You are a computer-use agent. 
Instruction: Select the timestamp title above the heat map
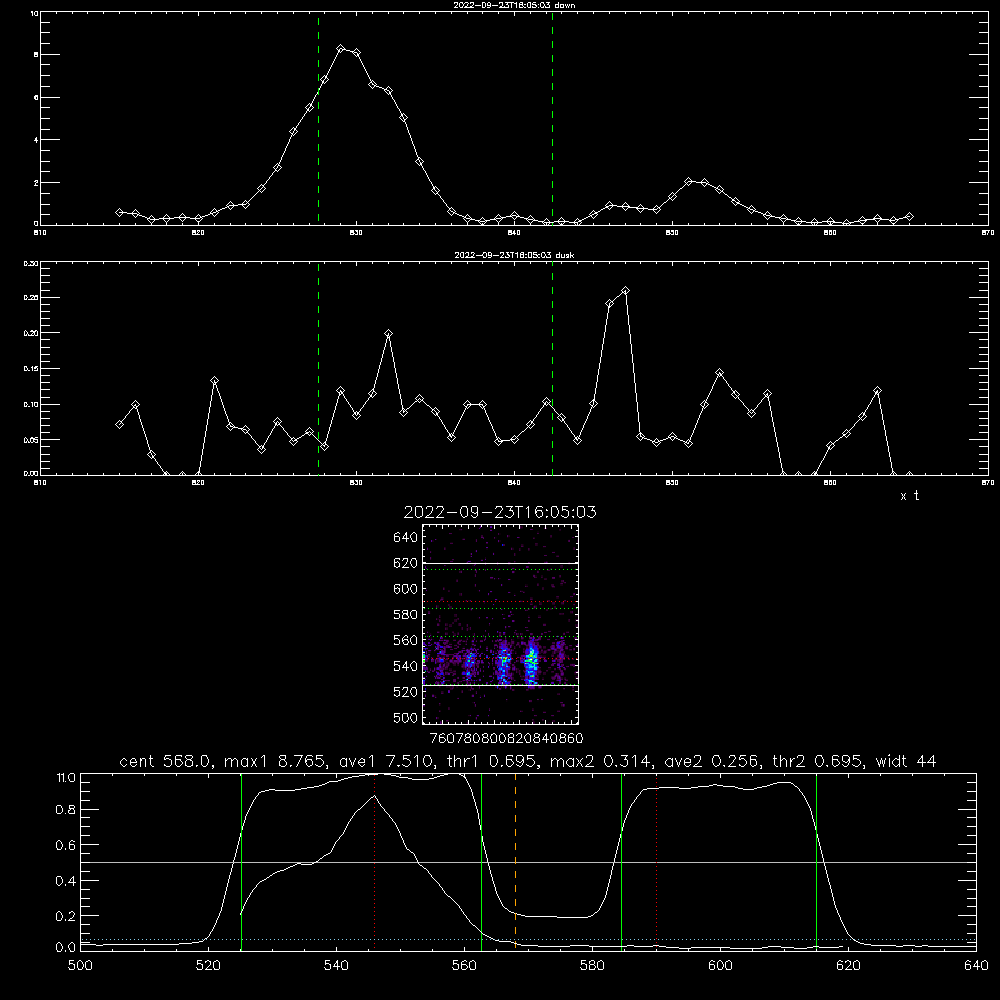click(x=500, y=512)
